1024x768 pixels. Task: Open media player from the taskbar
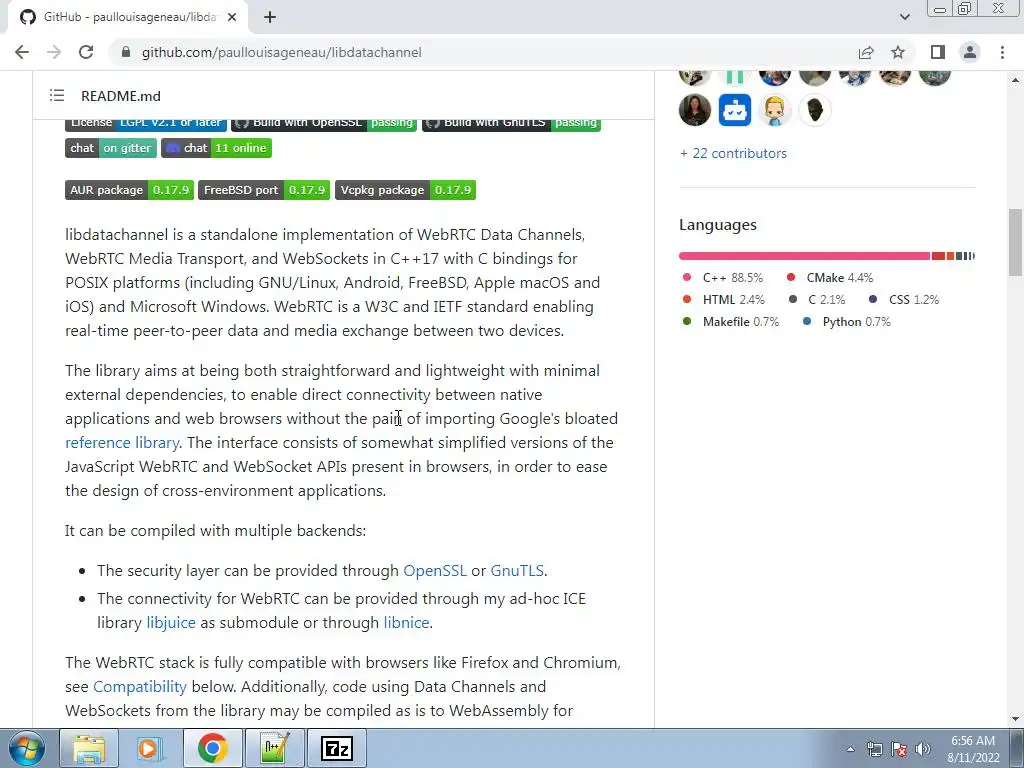[150, 748]
